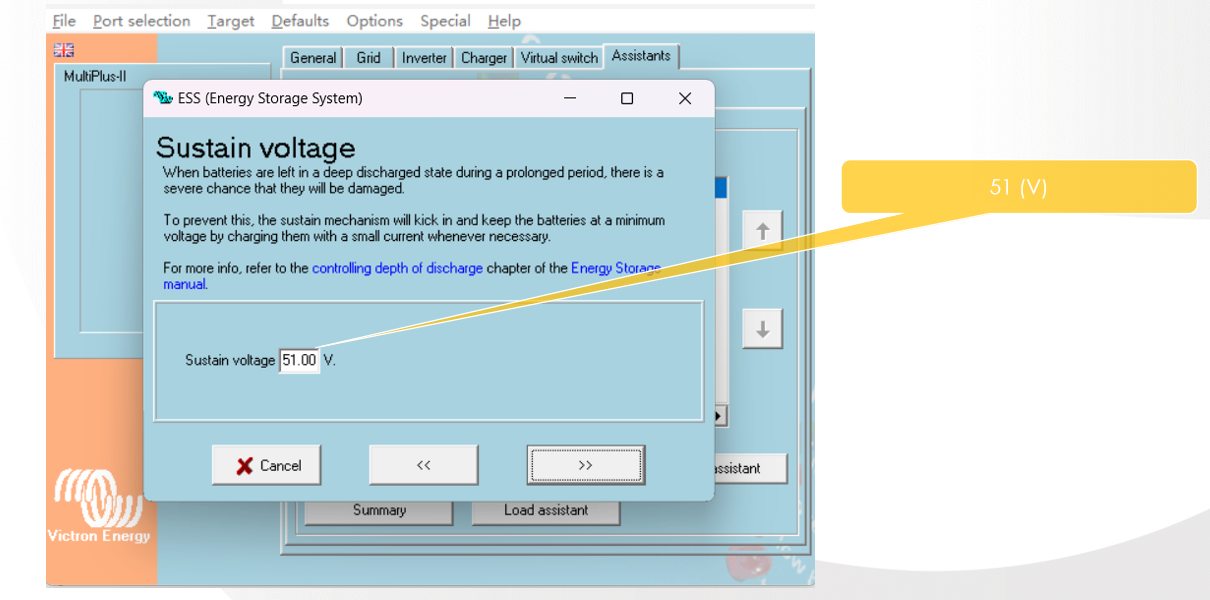Screen dimensions: 1210x600
Task: Select the Virtual switch tab
Action: coord(559,58)
